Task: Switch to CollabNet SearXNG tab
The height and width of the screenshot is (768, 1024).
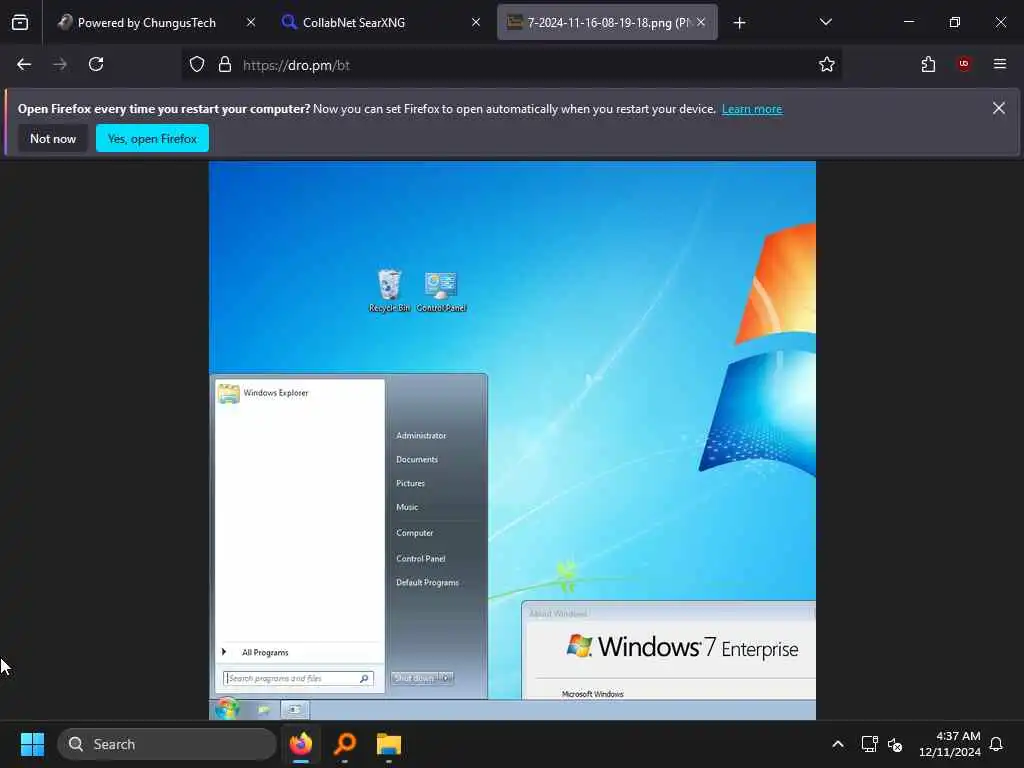Action: coord(381,23)
